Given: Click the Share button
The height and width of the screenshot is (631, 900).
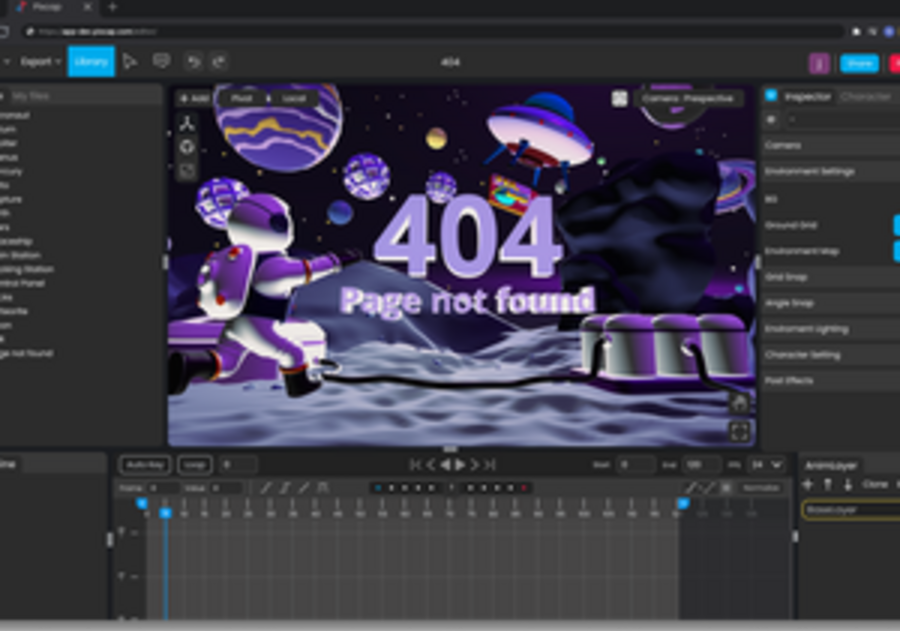Looking at the screenshot, I should point(859,63).
